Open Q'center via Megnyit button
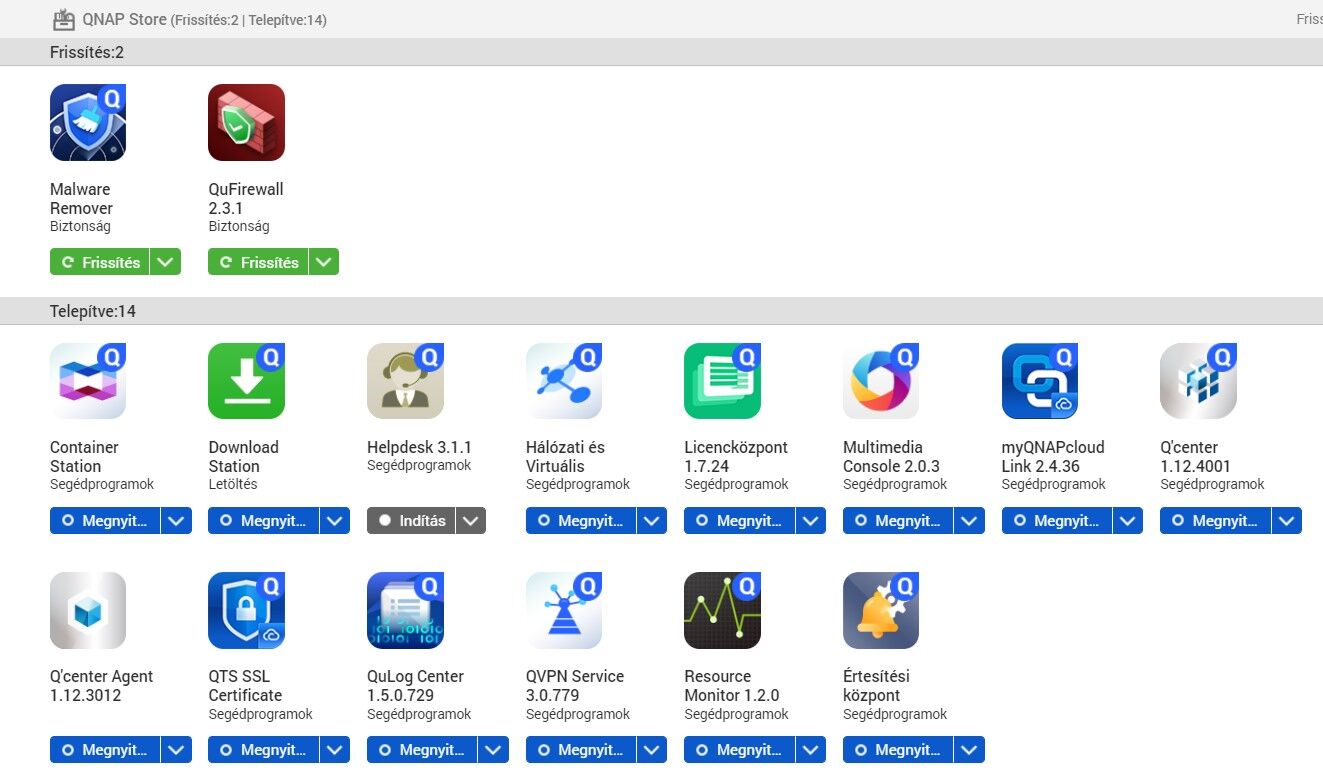1323x773 pixels. tap(1215, 521)
